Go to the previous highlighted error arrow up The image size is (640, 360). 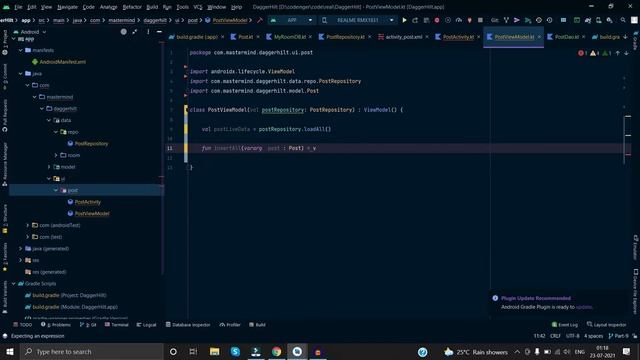coord(618,53)
